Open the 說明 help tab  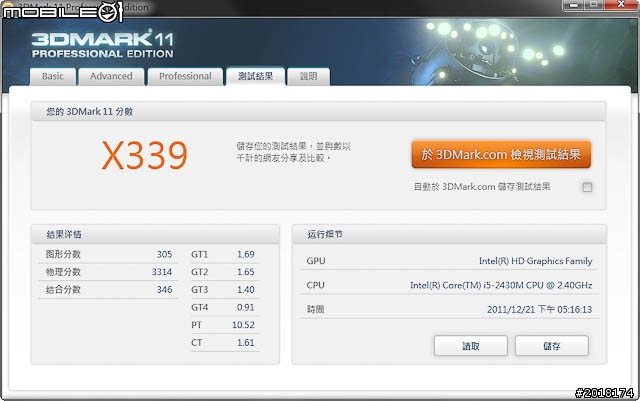[309, 76]
